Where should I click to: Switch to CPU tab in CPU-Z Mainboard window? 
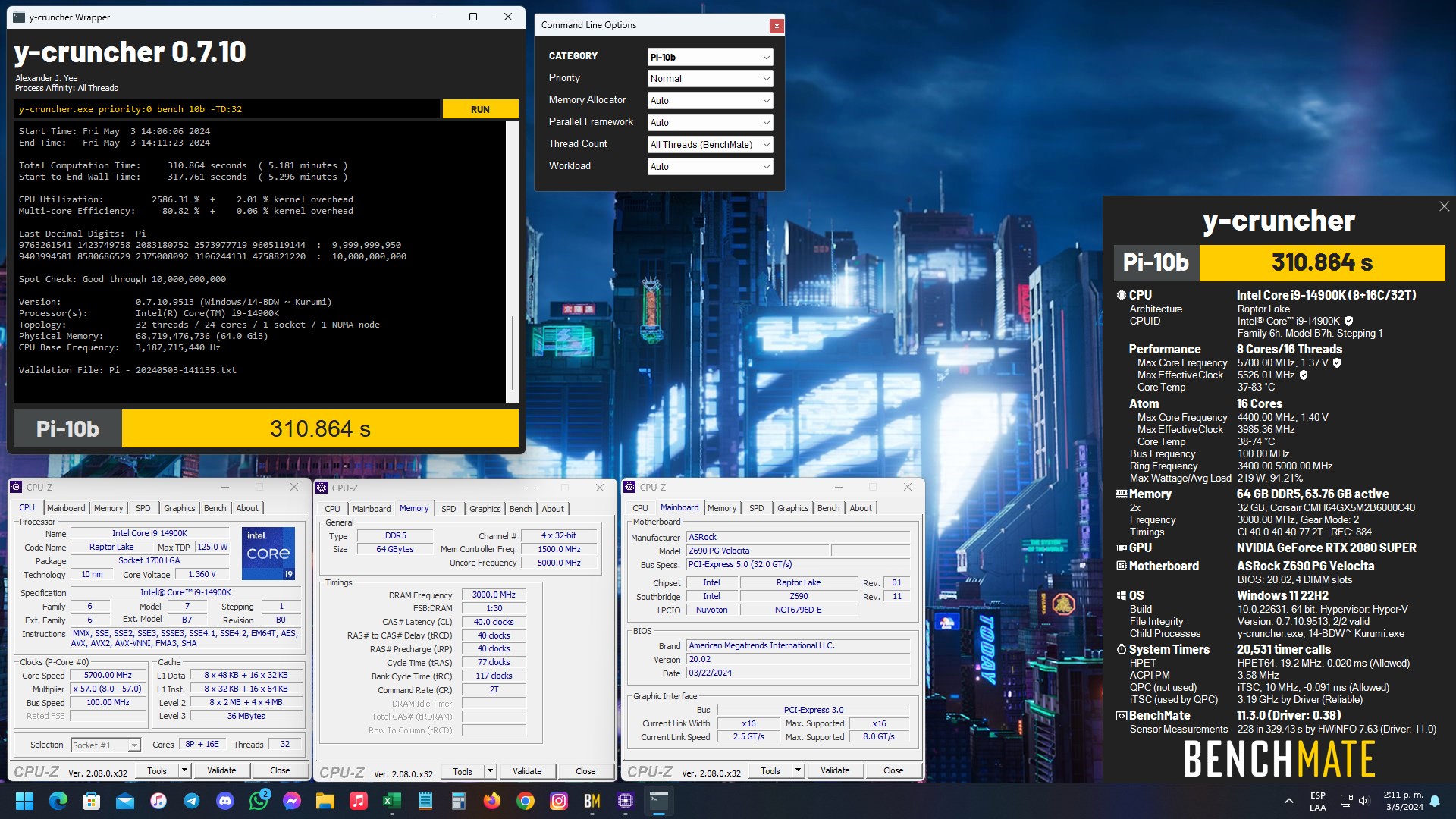pyautogui.click(x=640, y=508)
